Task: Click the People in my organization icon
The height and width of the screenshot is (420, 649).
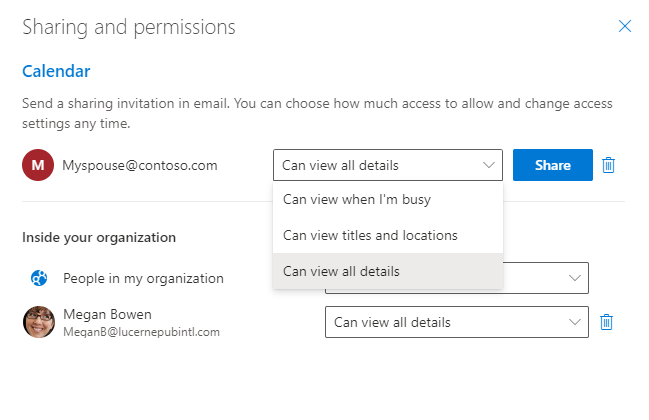Action: pos(39,278)
